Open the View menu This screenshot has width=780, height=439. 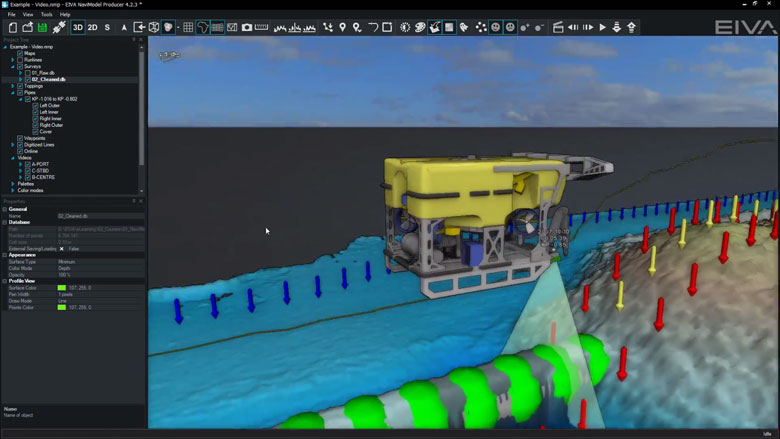click(28, 14)
